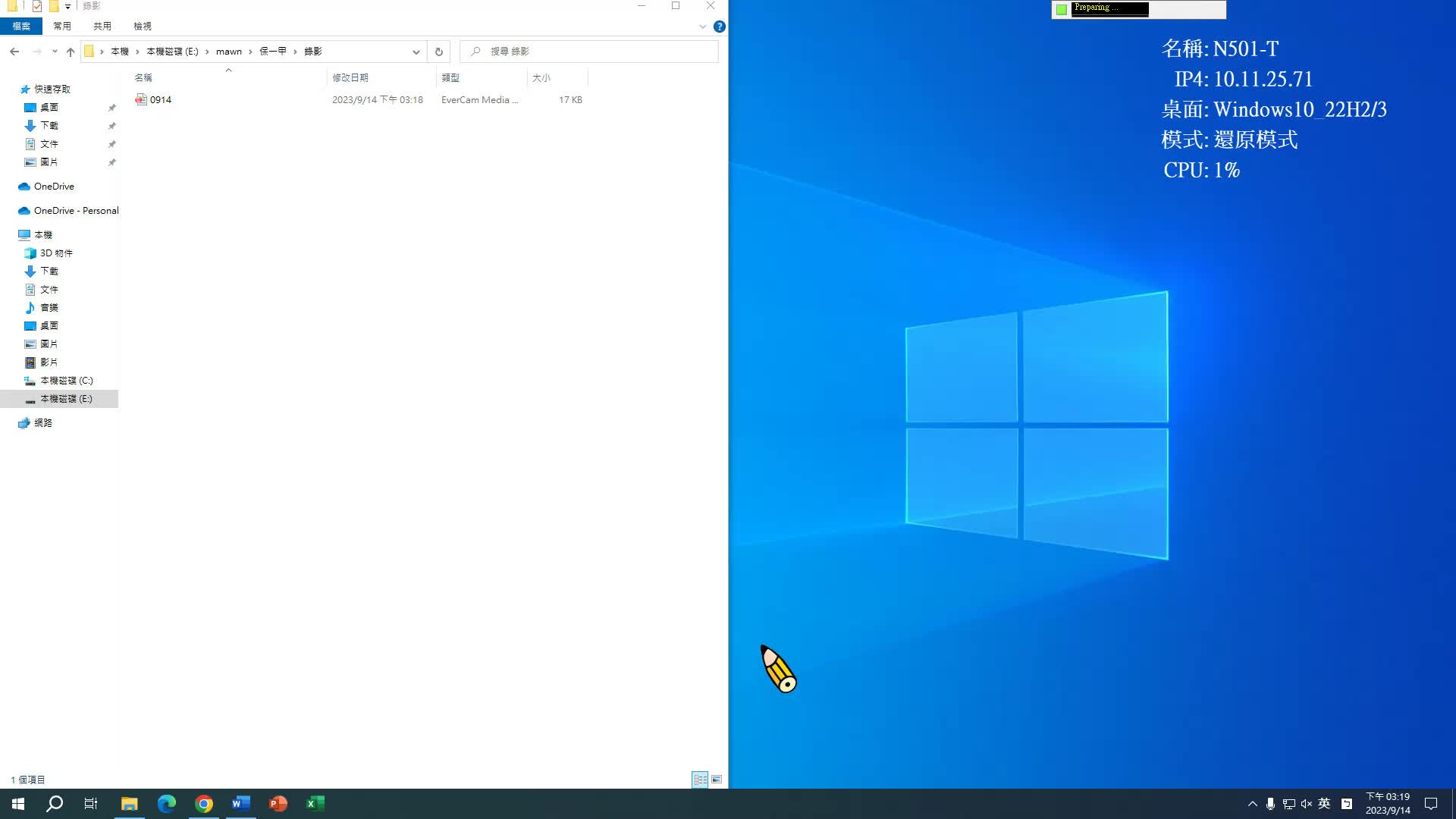Open the 0914 EverCam media file
The image size is (1456, 819).
[160, 99]
